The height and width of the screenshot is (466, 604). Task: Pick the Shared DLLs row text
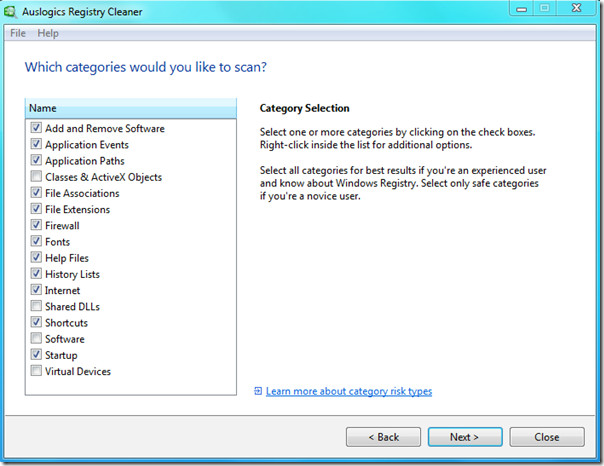(72, 307)
